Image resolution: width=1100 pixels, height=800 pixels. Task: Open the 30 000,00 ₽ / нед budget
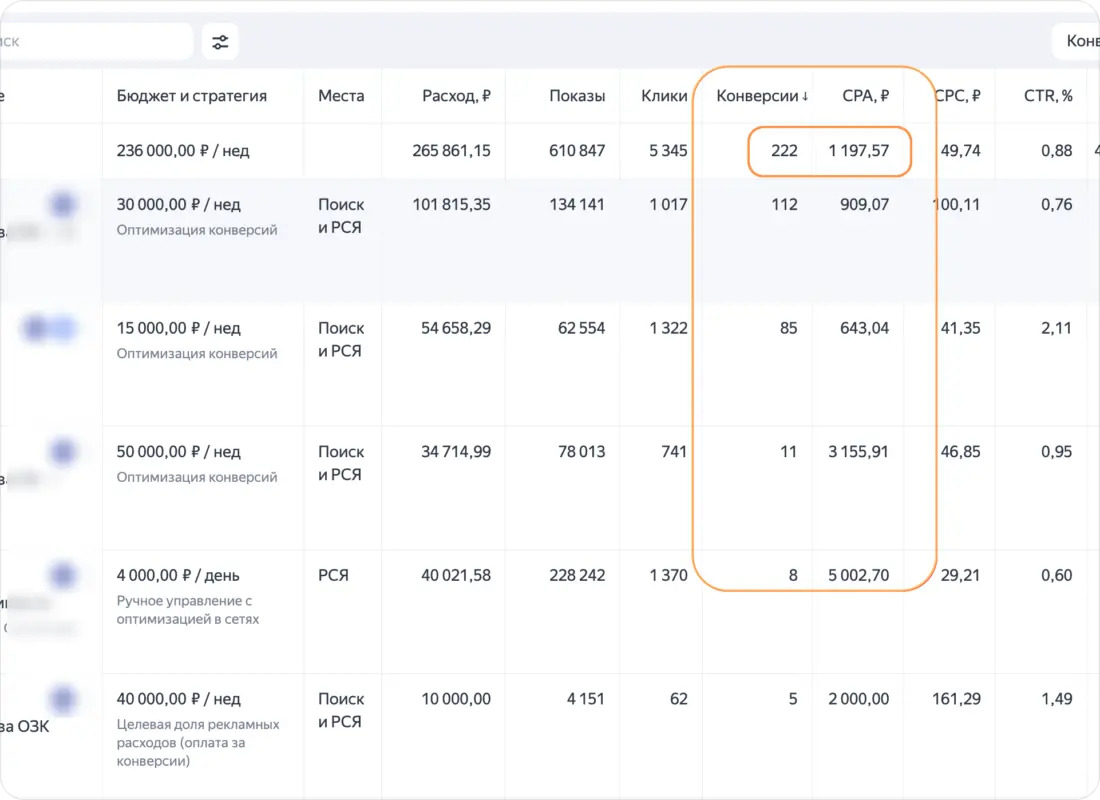pos(178,205)
